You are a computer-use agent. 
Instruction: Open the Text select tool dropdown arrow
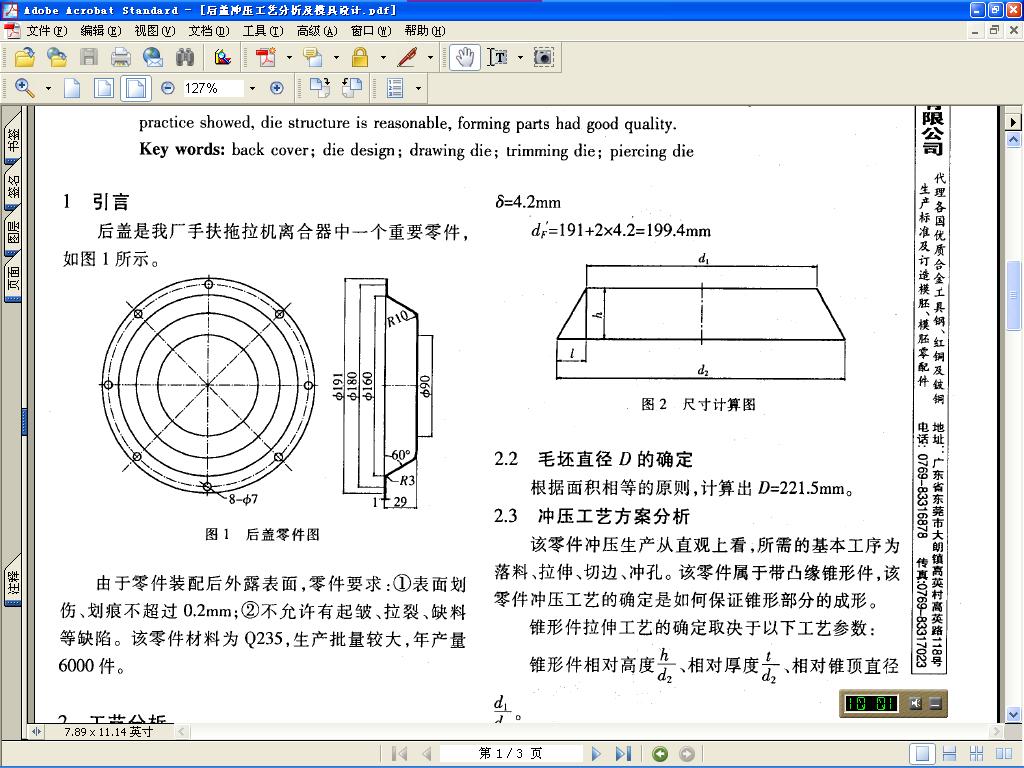pyautogui.click(x=520, y=57)
